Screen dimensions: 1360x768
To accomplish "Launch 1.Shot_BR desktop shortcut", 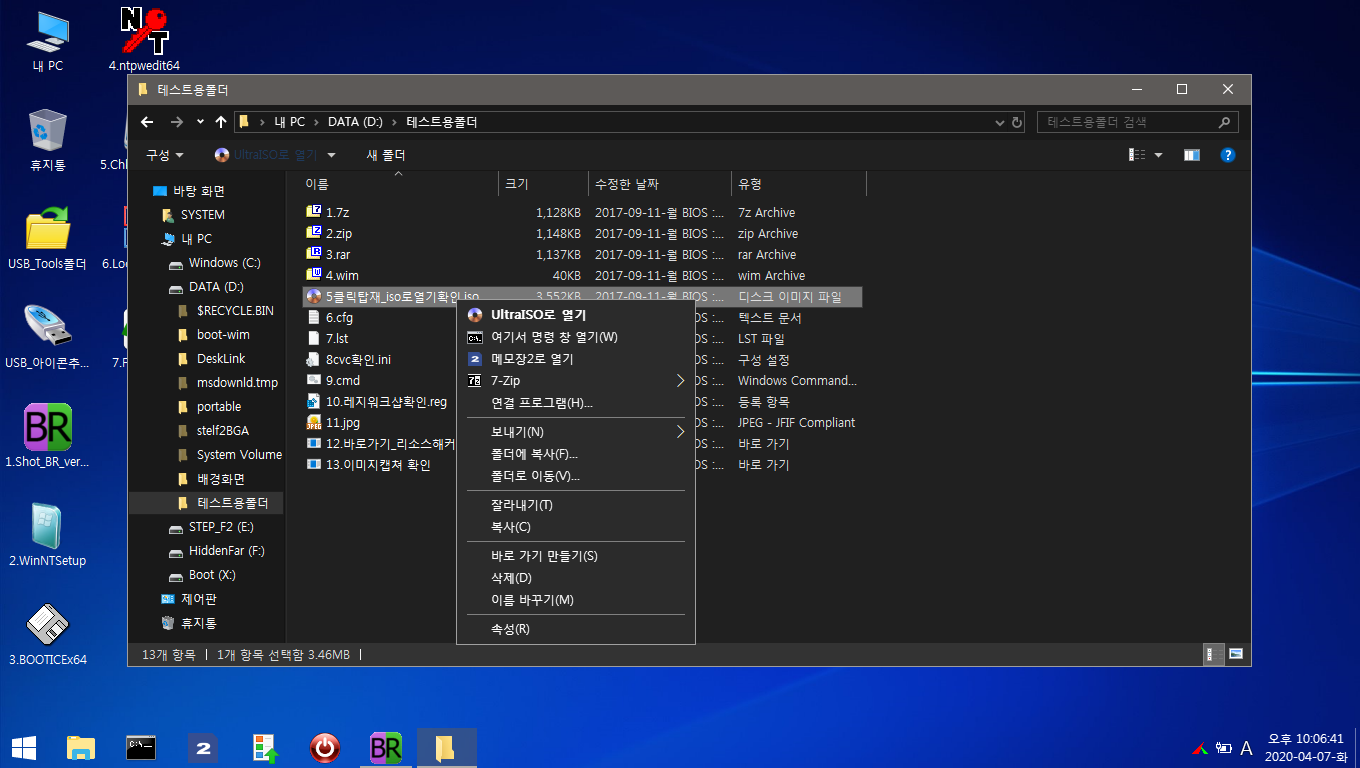I will point(47,436).
